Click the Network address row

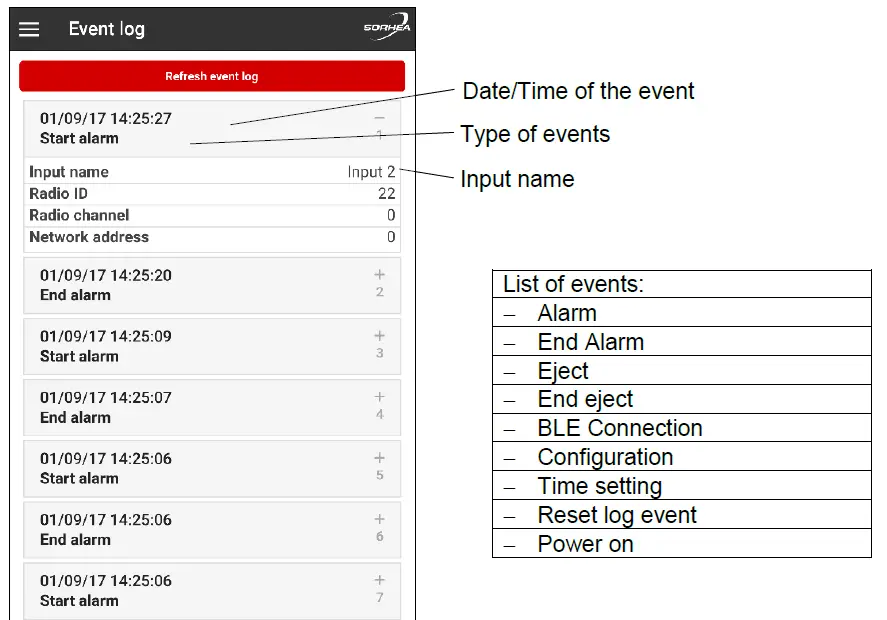pos(211,237)
